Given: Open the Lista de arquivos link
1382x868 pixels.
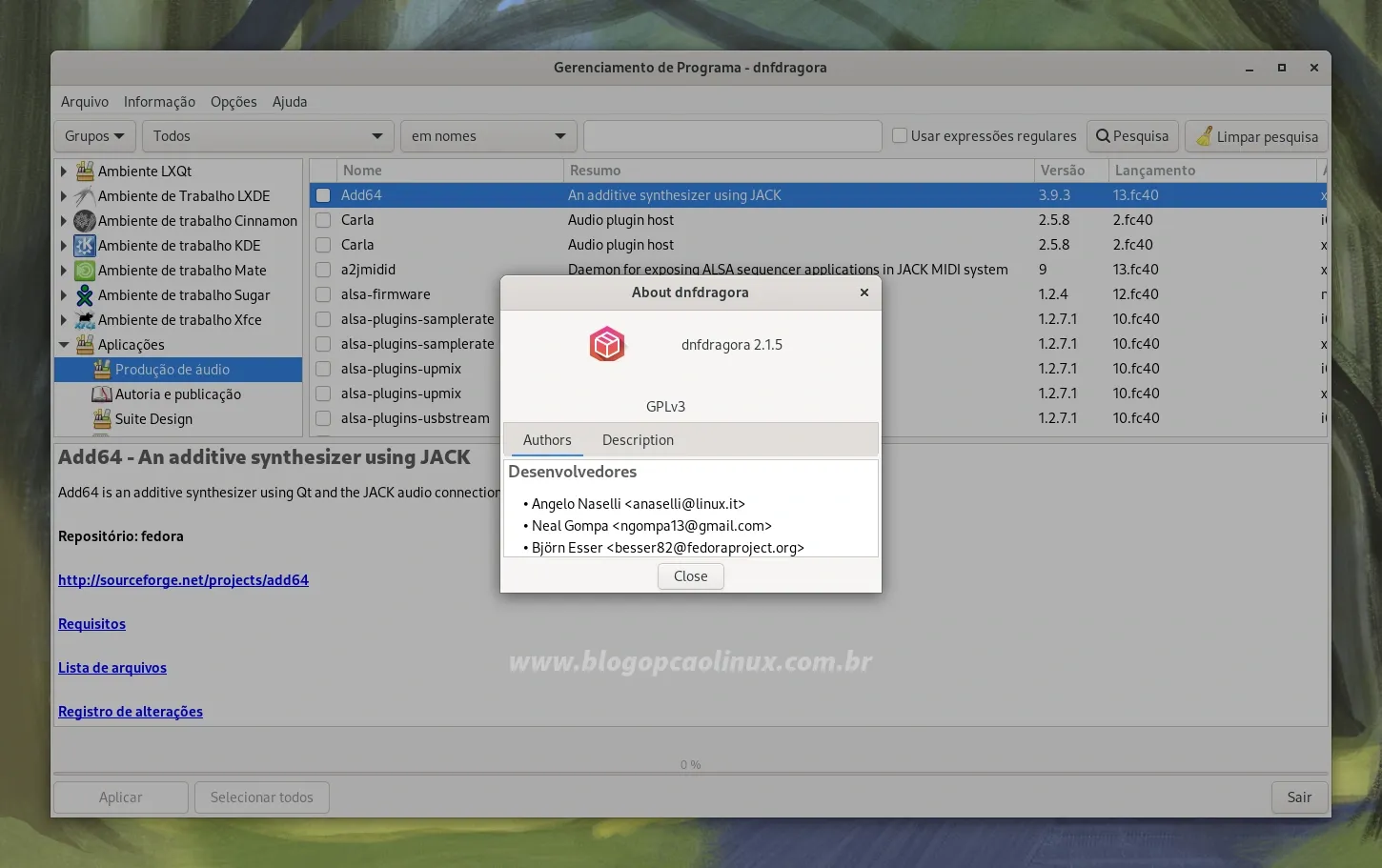Looking at the screenshot, I should (112, 668).
